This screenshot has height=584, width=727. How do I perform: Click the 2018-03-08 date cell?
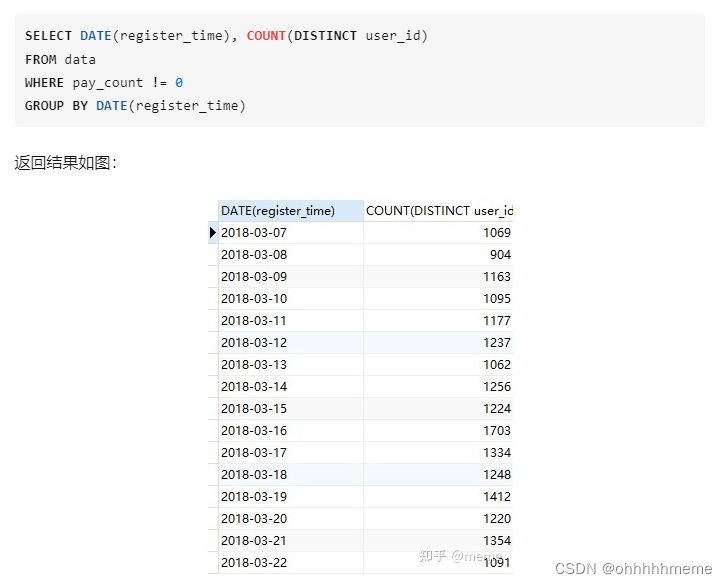point(254,255)
